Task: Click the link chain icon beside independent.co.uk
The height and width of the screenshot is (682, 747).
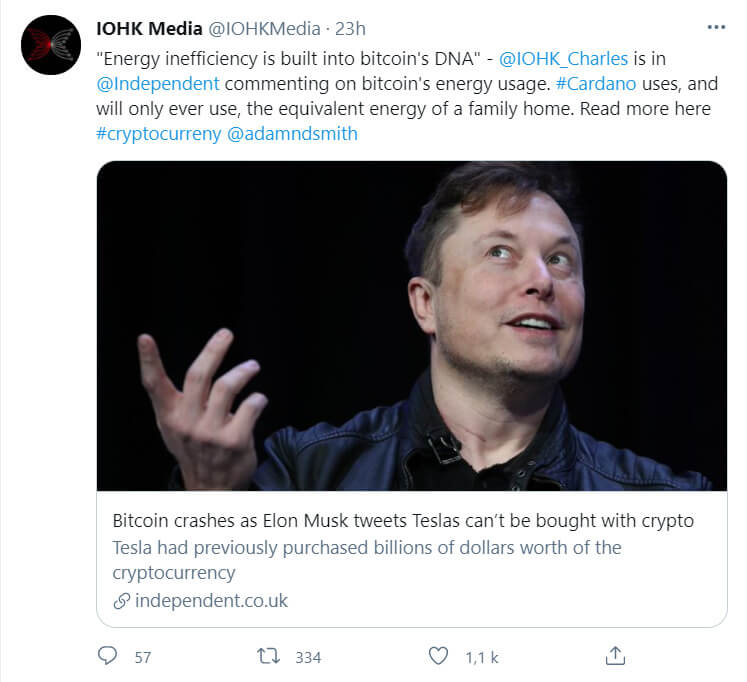Action: coord(121,601)
